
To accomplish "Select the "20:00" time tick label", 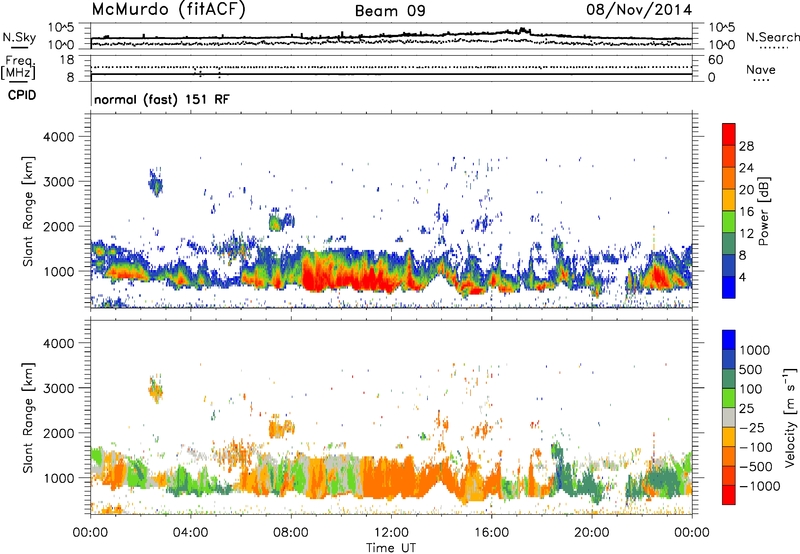I will [592, 533].
